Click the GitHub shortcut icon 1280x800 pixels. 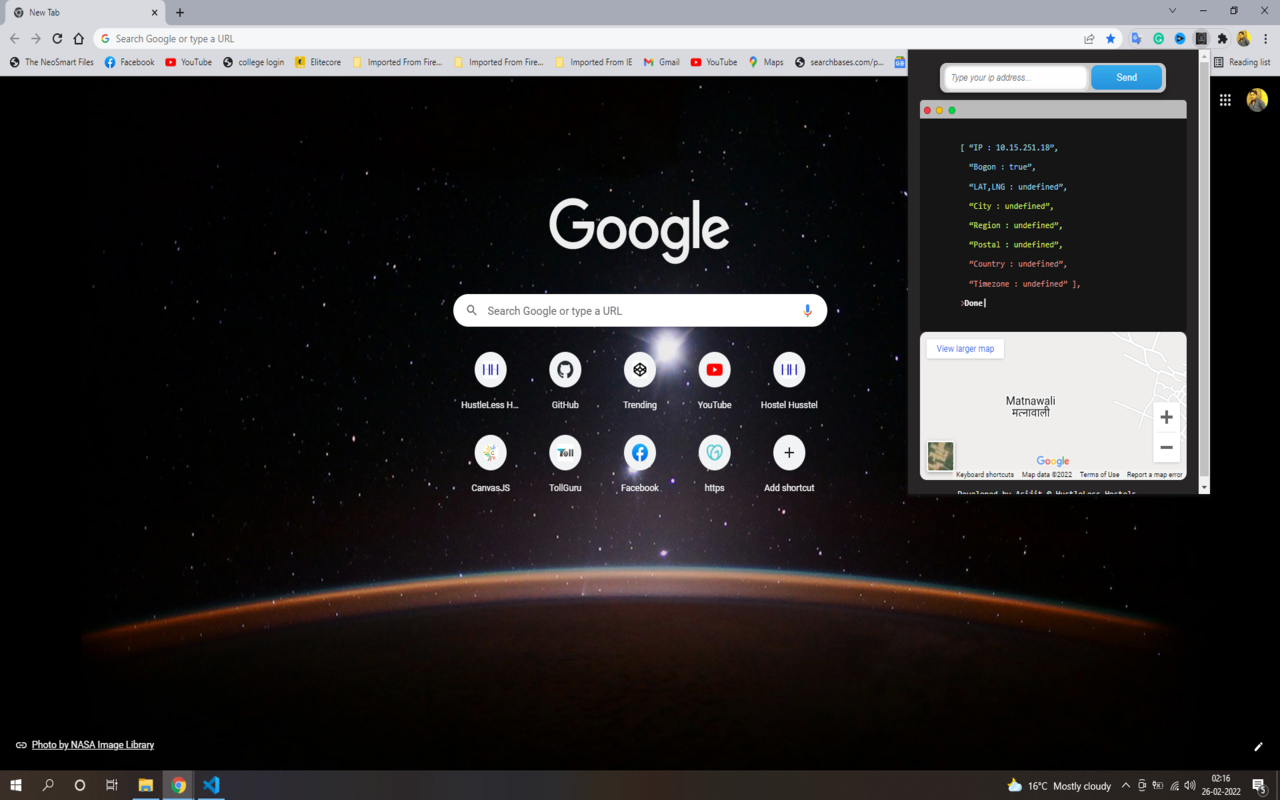[x=565, y=370]
